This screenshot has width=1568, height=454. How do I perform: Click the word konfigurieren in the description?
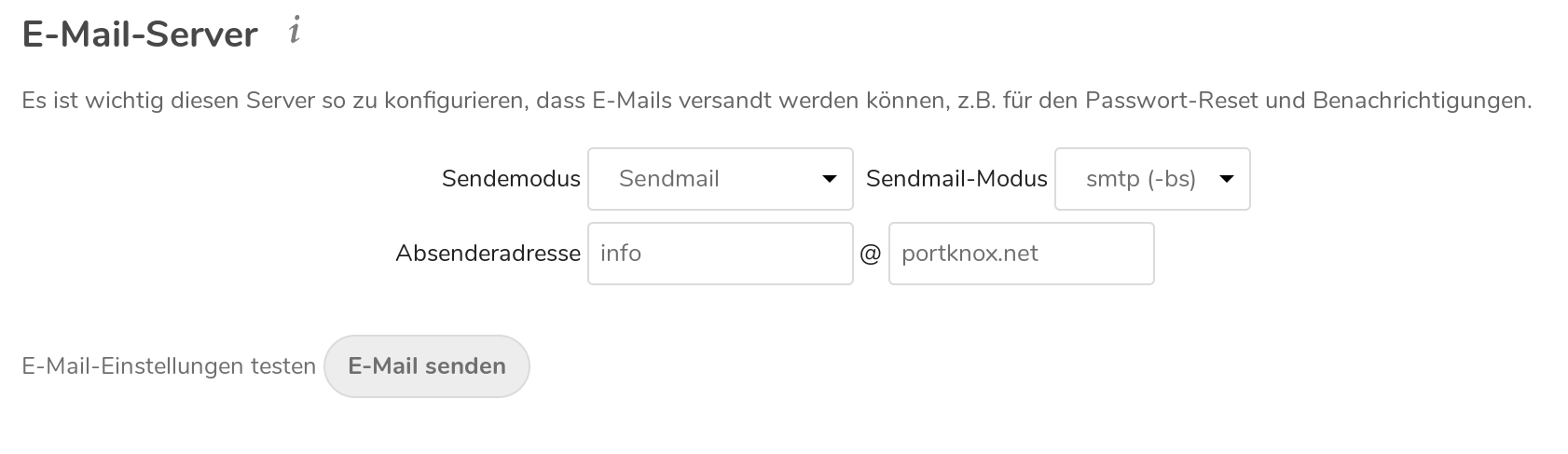(456, 101)
